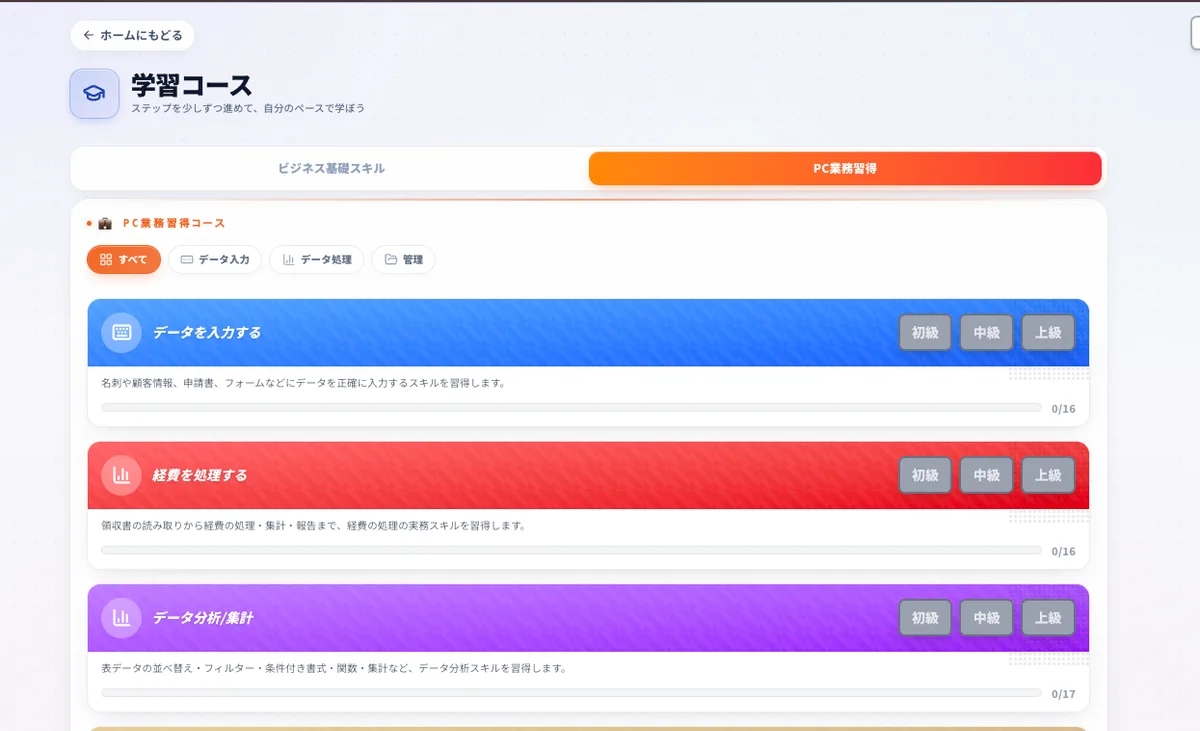Click the keyboard icon on データを入力する card
This screenshot has width=1200, height=731.
coord(122,332)
